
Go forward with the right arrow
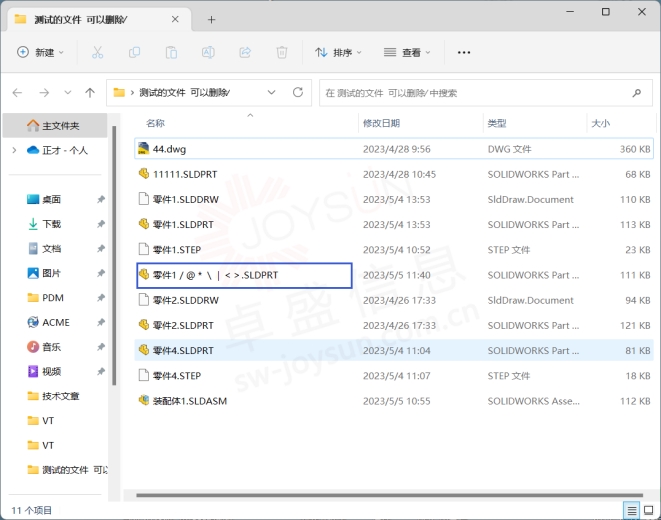point(44,92)
